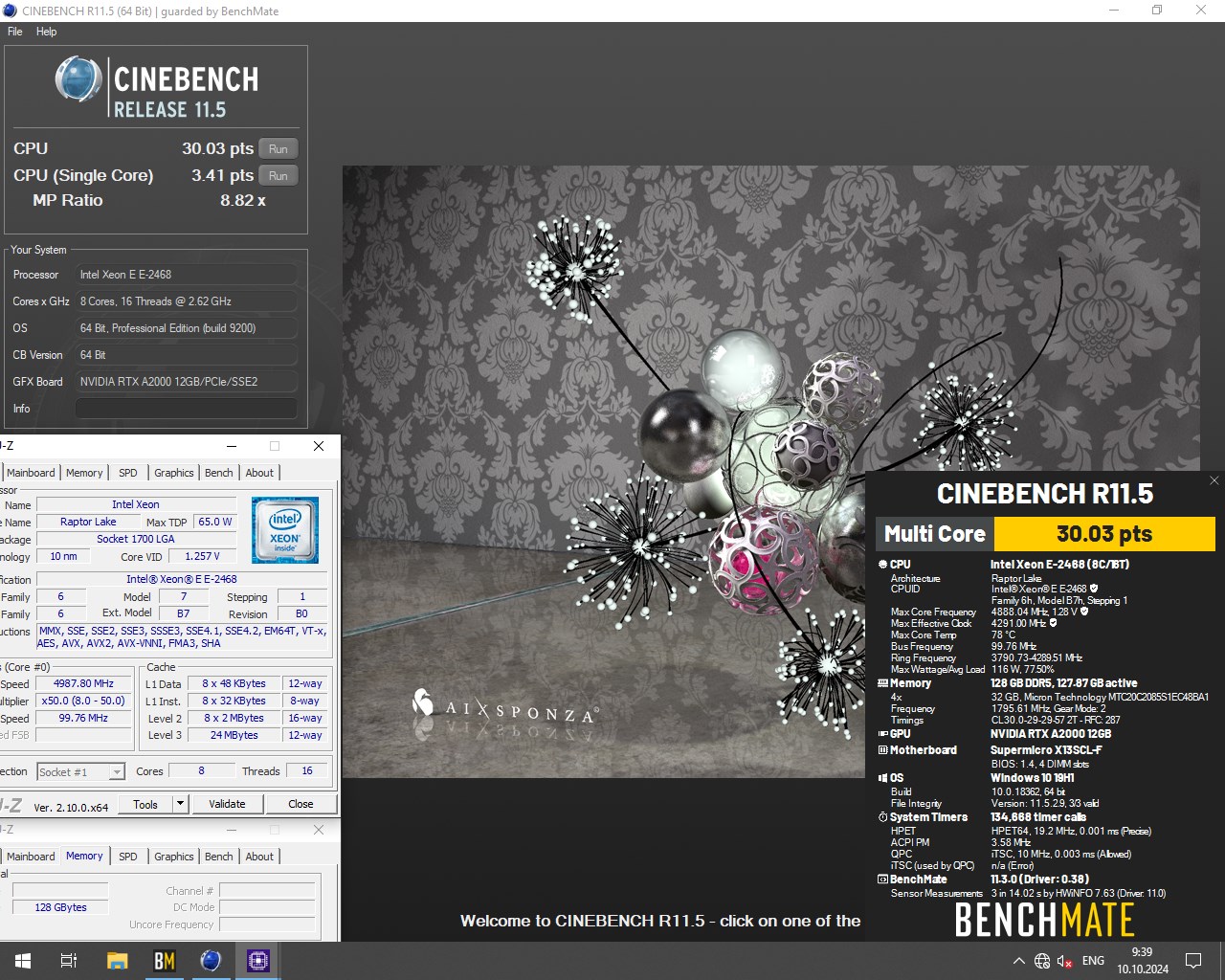Click the Socket 1700 LGA package field
Image resolution: width=1225 pixels, height=980 pixels.
[x=136, y=539]
